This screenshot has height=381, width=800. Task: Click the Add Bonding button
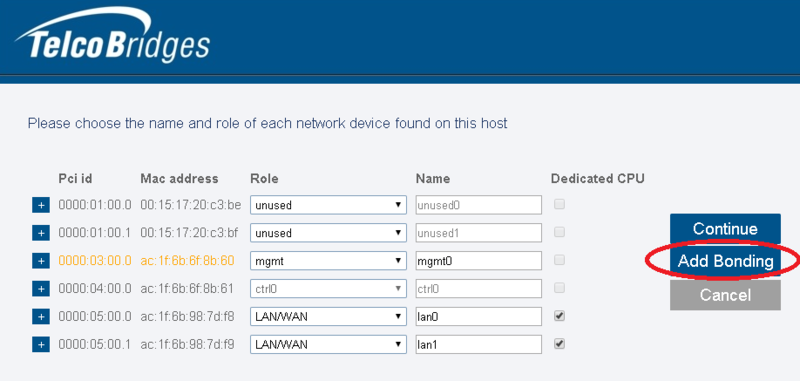pos(725,261)
